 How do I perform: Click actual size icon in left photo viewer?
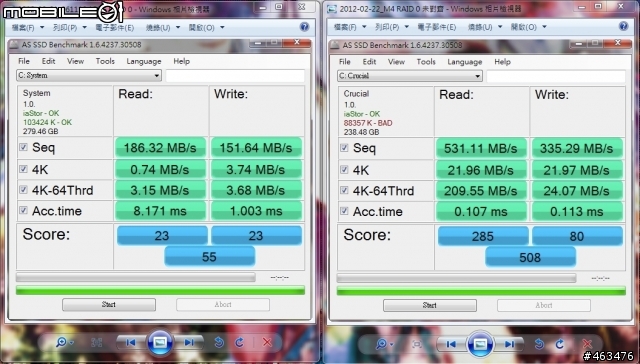[97, 342]
